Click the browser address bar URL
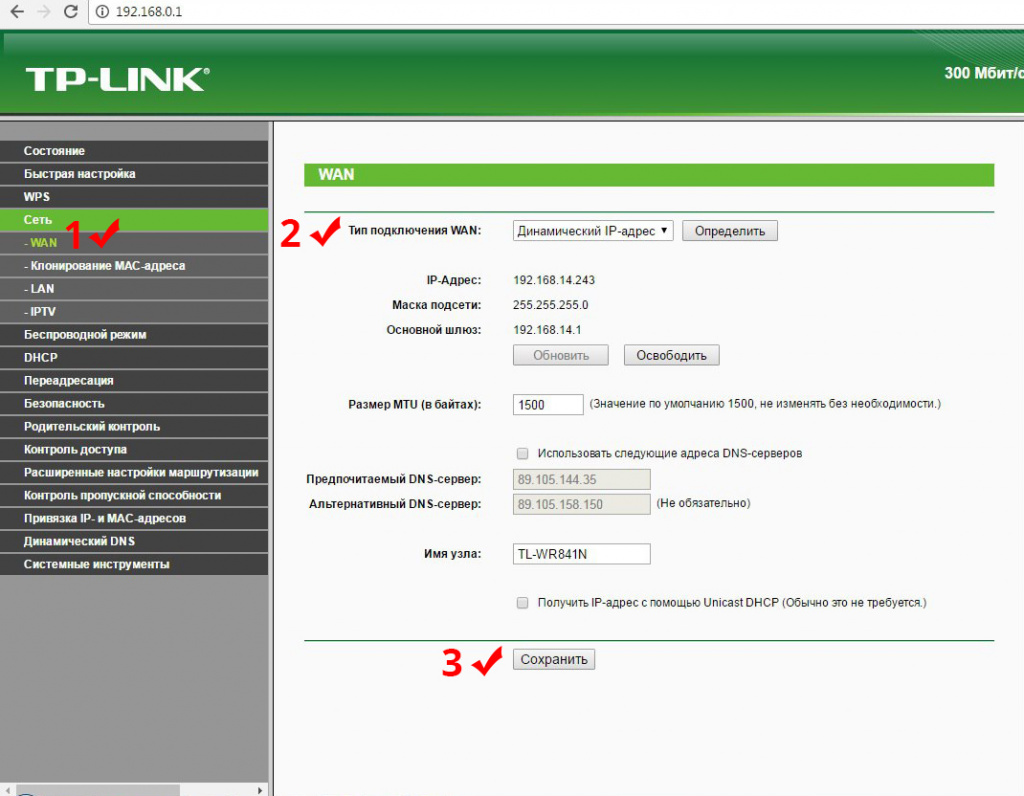Screen dimensions: 1024x796 tap(149, 12)
